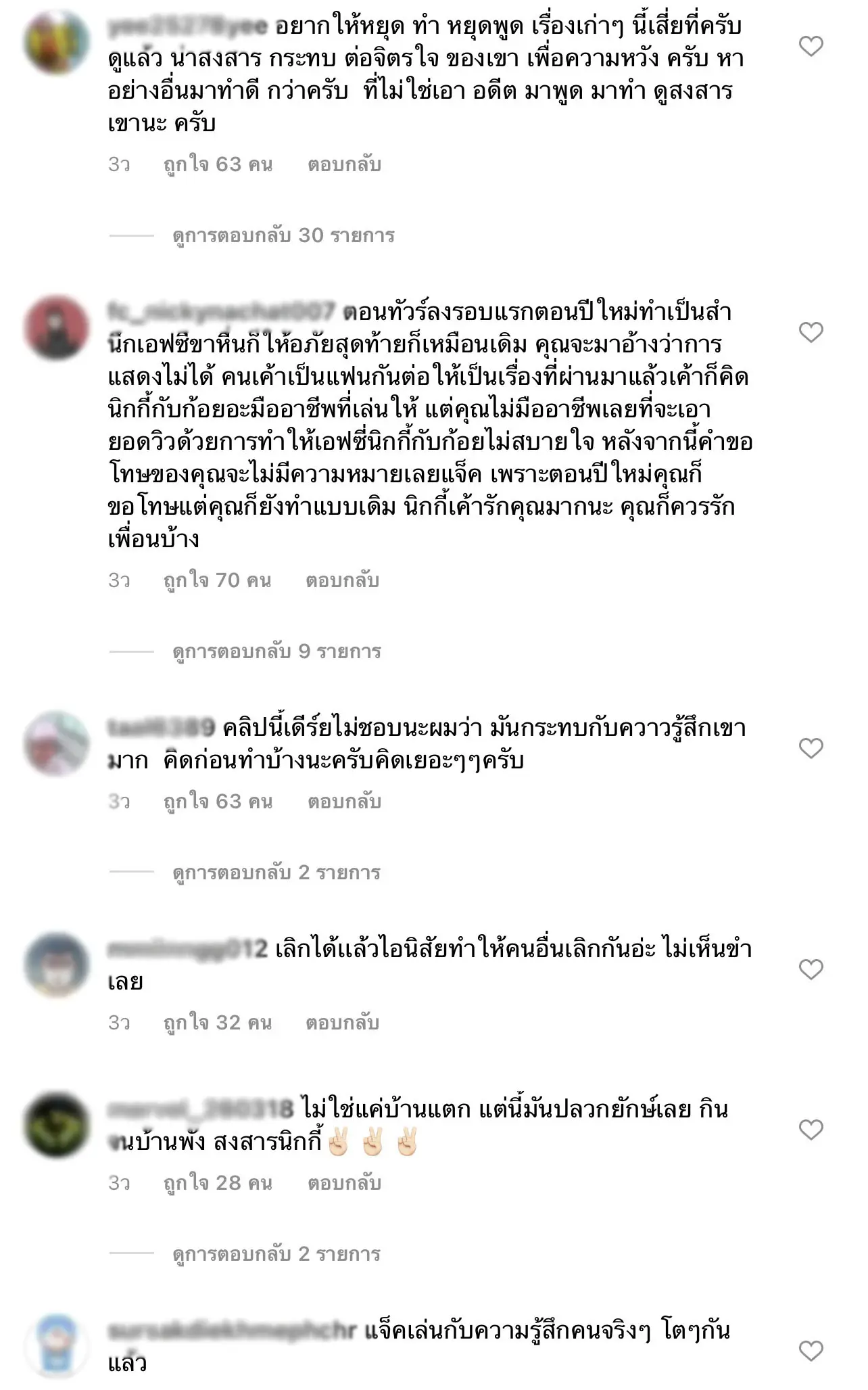Reply to the 32-likes comment
This screenshot has width=868, height=1390.
click(x=342, y=1023)
